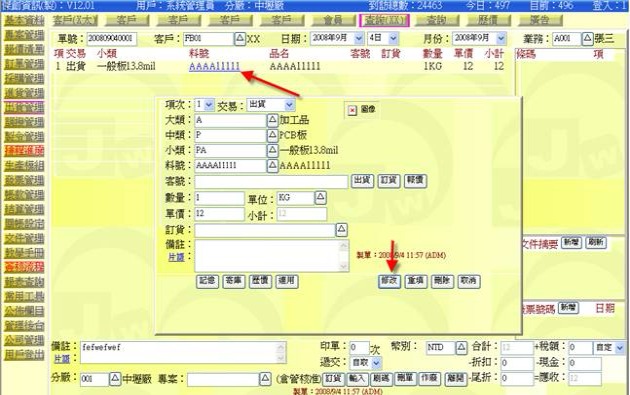Open 生產模組 in left sidebar
Image resolution: width=630 pixels, height=395 pixels.
[x=24, y=166]
